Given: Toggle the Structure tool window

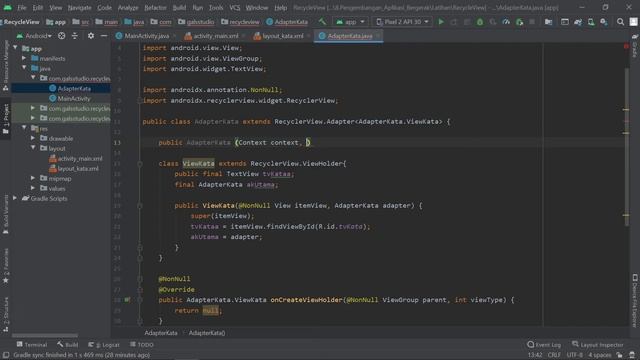Looking at the screenshot, I should coord(6,313).
